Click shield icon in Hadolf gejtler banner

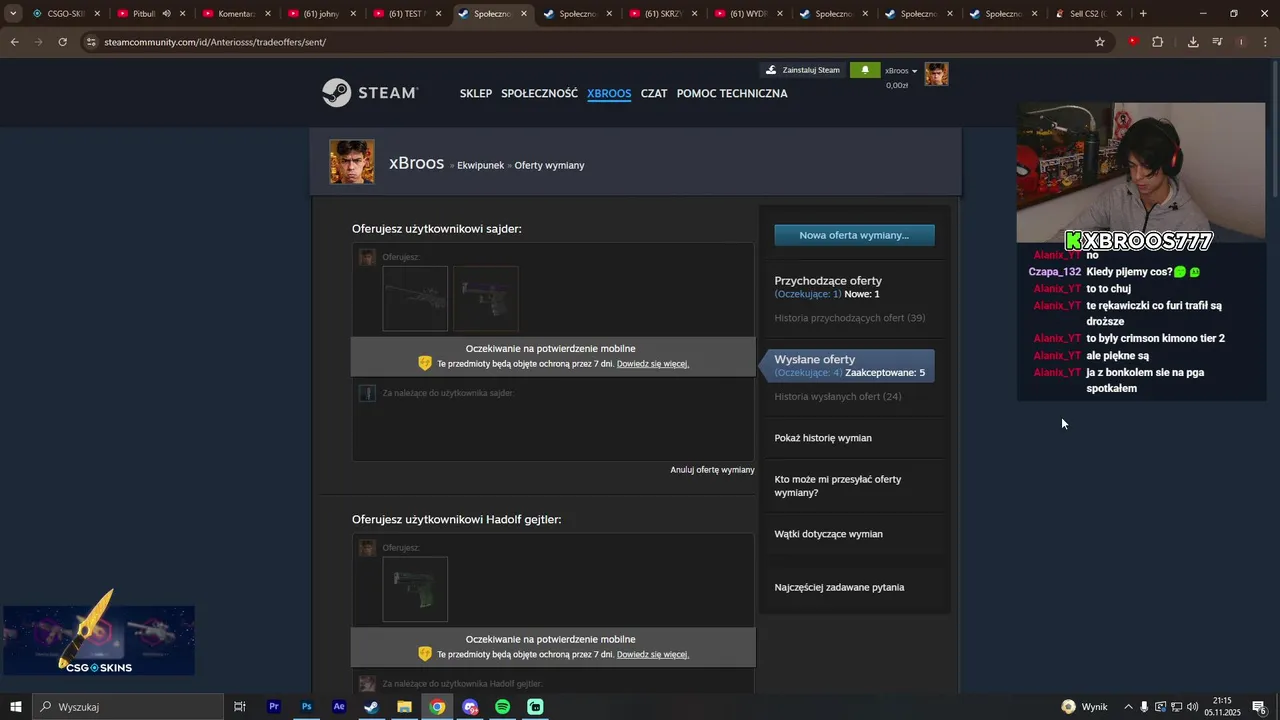click(x=425, y=654)
